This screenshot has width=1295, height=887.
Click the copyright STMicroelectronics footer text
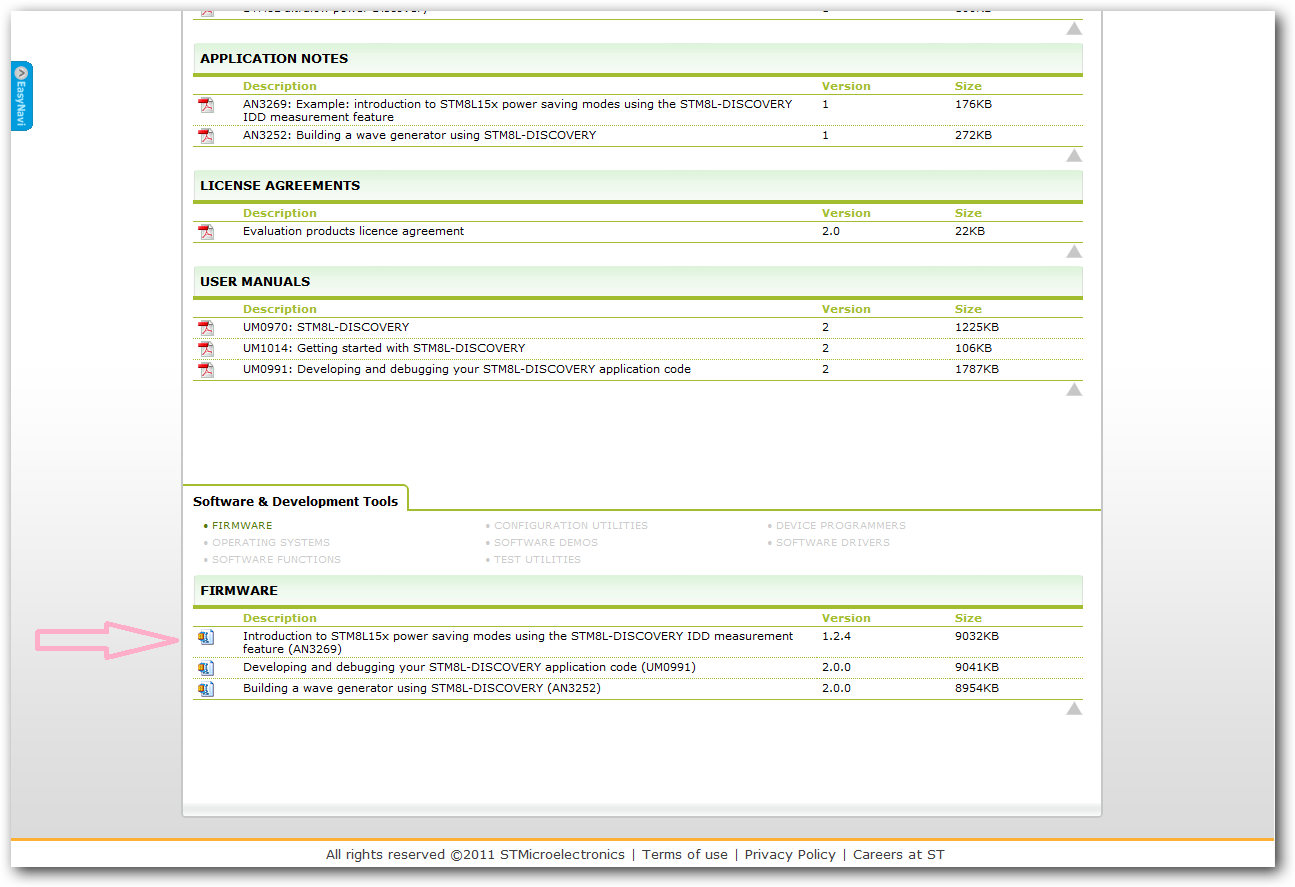pyautogui.click(x=475, y=854)
